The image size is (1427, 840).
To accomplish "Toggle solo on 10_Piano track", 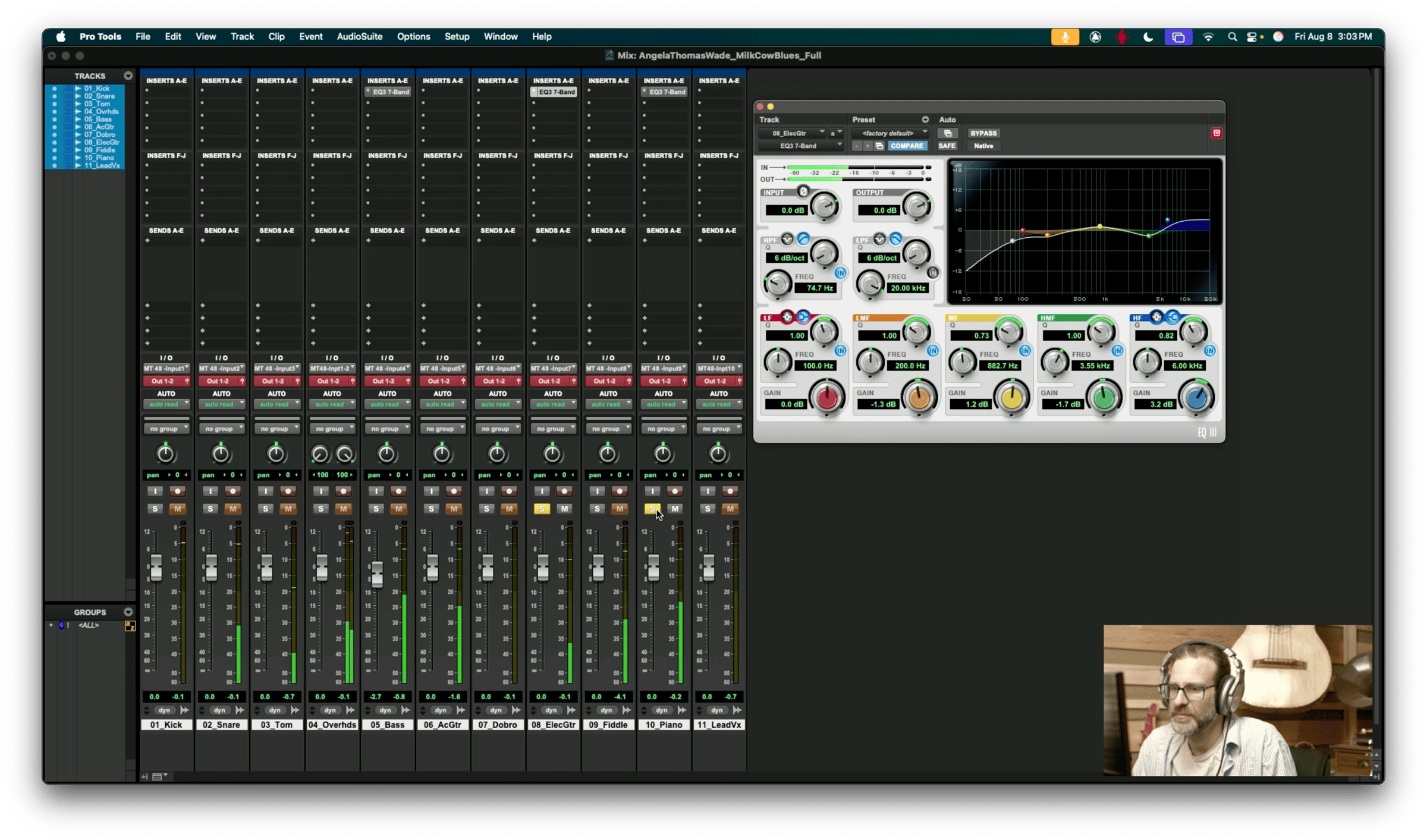I will tap(652, 508).
